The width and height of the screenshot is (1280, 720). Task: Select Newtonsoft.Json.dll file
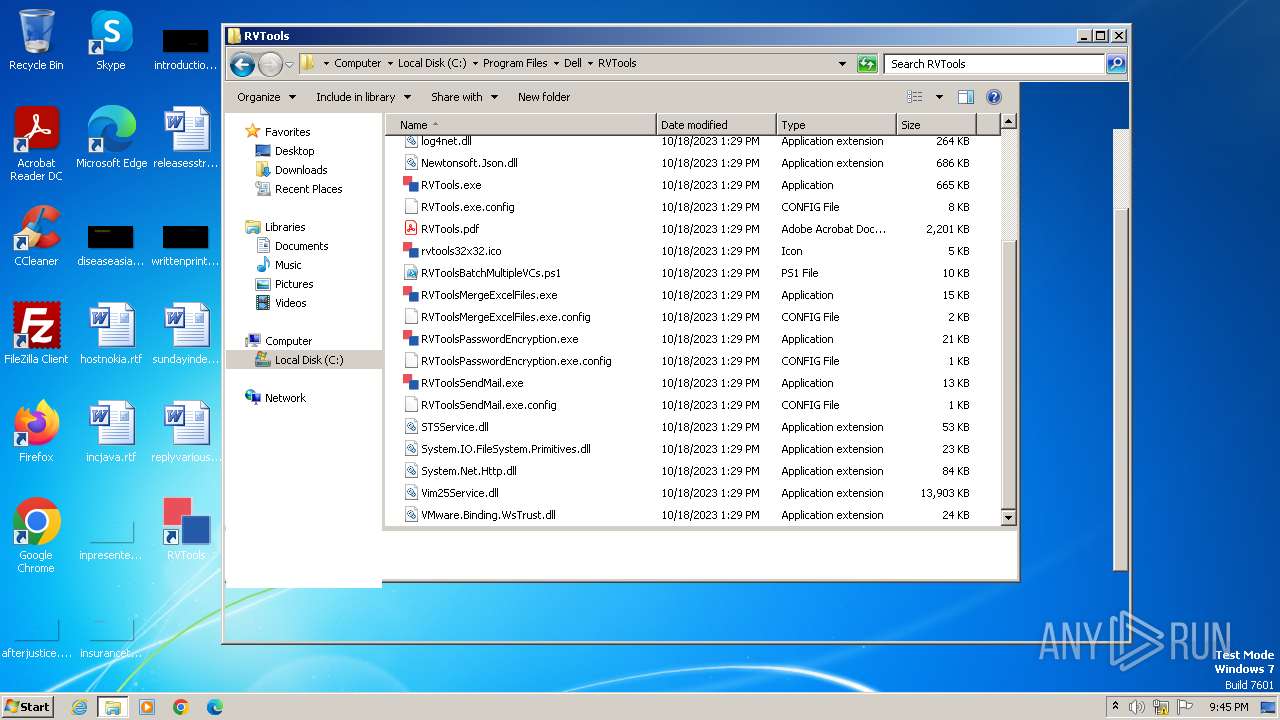click(469, 163)
